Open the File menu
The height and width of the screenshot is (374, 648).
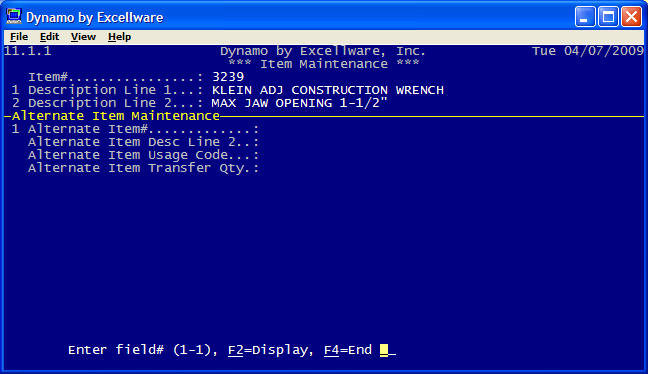click(x=19, y=37)
